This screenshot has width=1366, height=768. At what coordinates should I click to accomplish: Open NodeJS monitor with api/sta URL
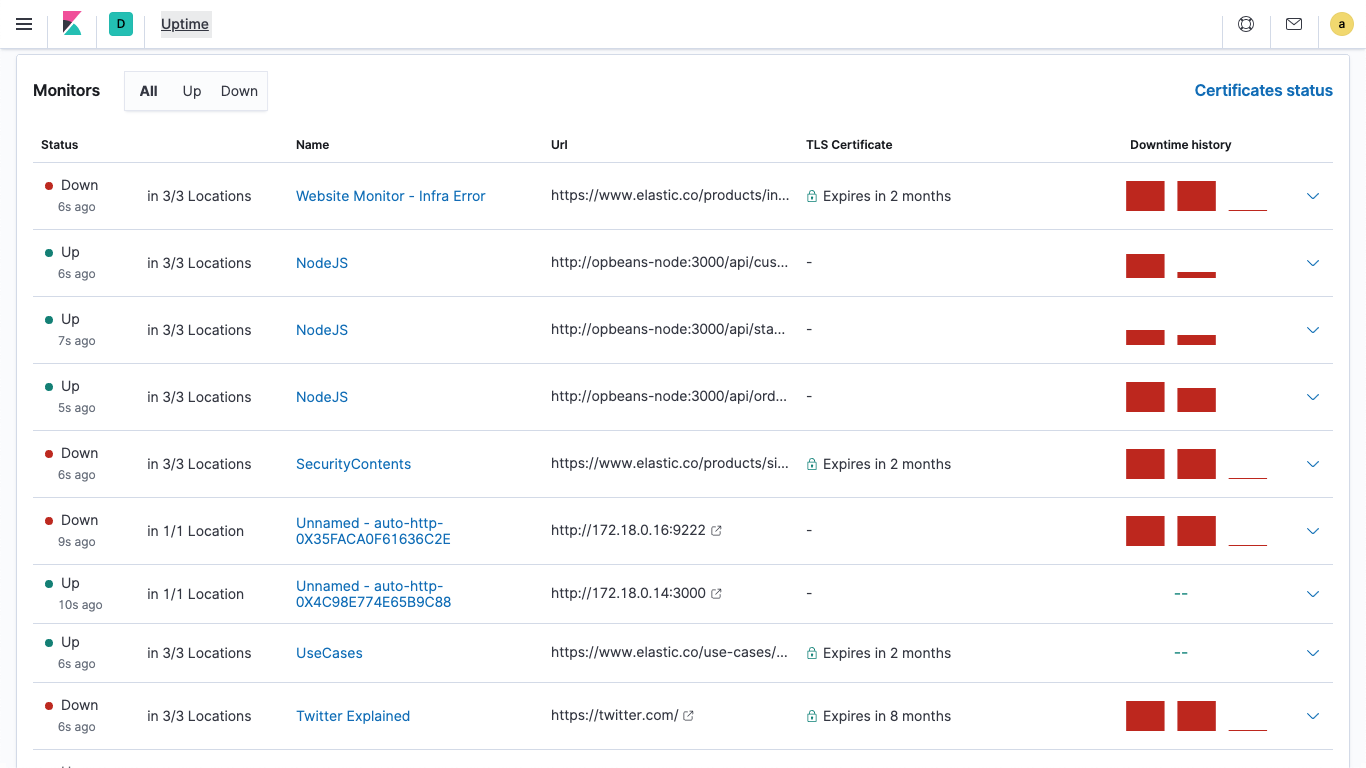coord(322,330)
